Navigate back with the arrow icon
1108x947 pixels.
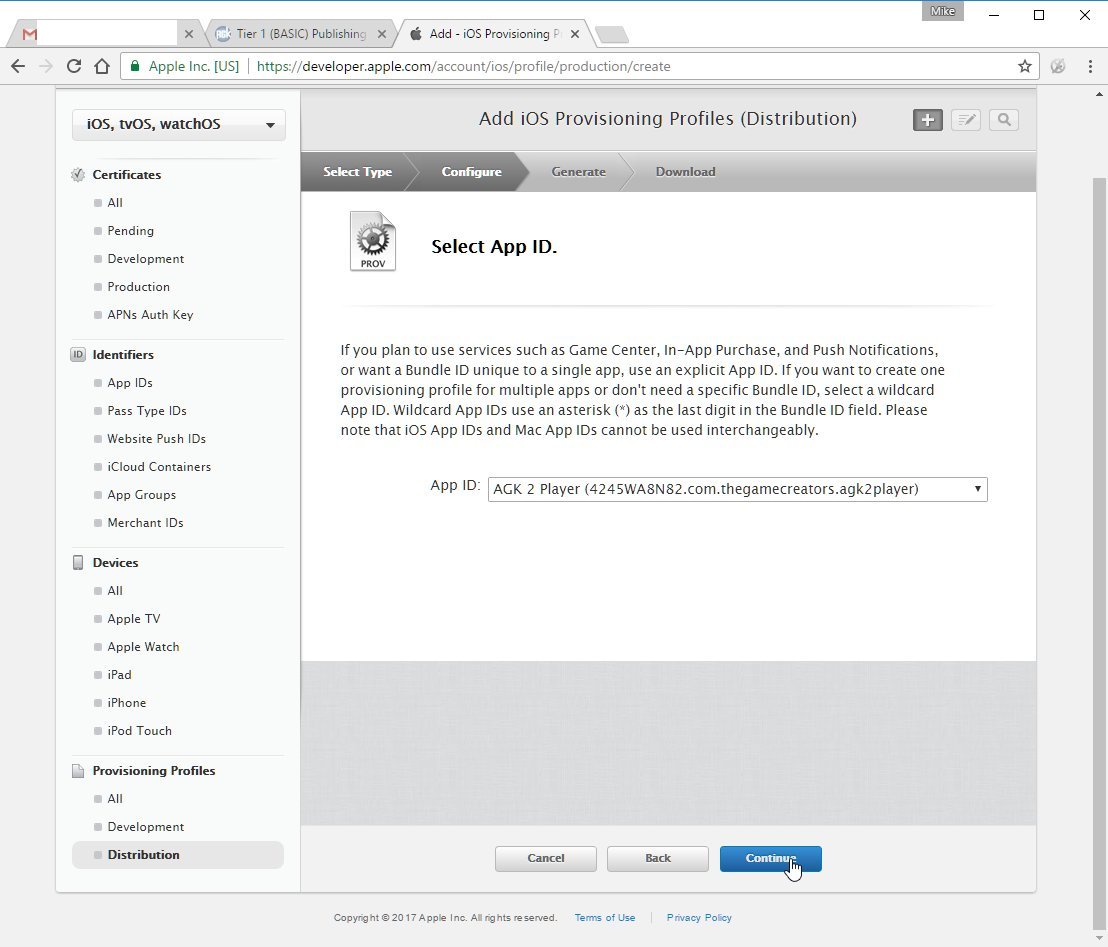tap(18, 66)
